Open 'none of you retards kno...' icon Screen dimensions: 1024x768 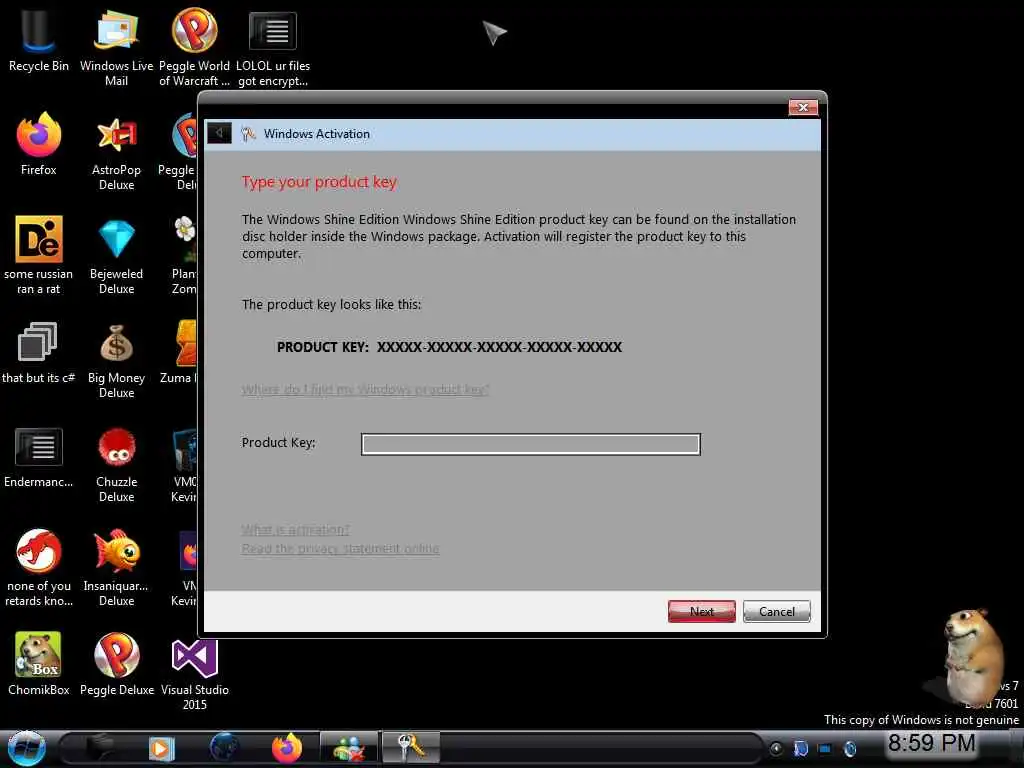(x=39, y=568)
